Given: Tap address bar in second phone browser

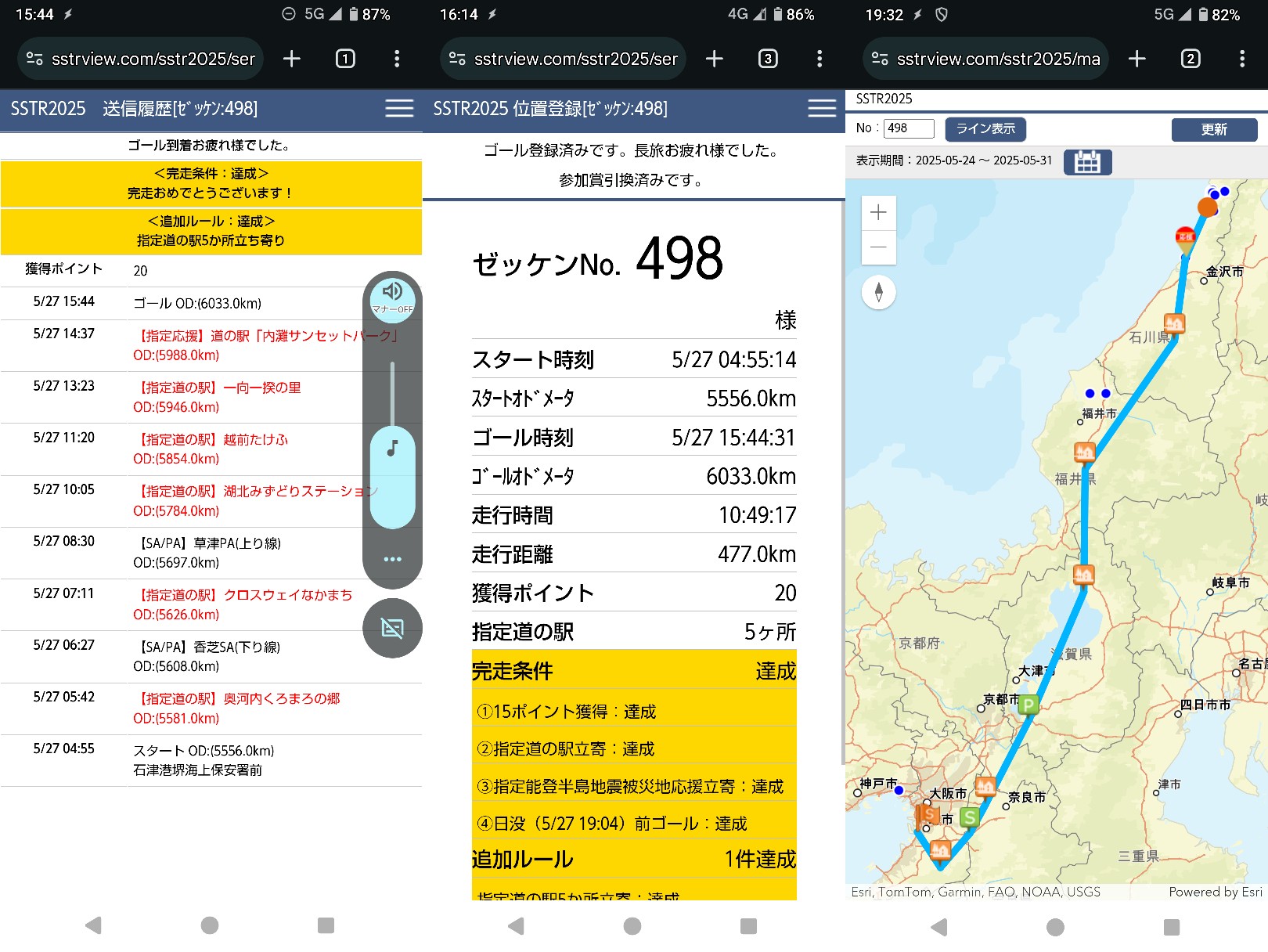Looking at the screenshot, I should click(x=563, y=59).
